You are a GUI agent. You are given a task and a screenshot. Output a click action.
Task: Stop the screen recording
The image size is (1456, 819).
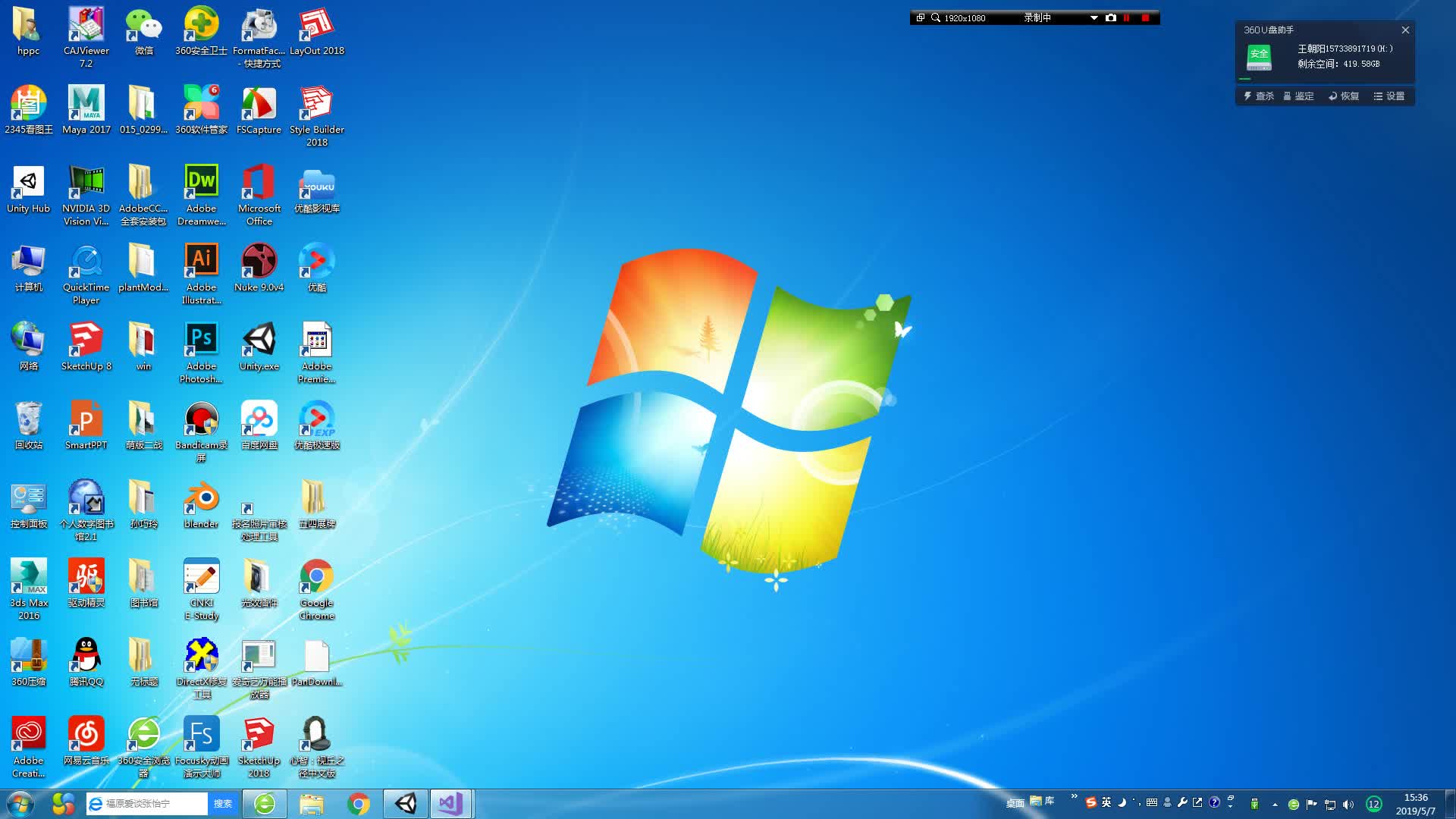point(1146,17)
